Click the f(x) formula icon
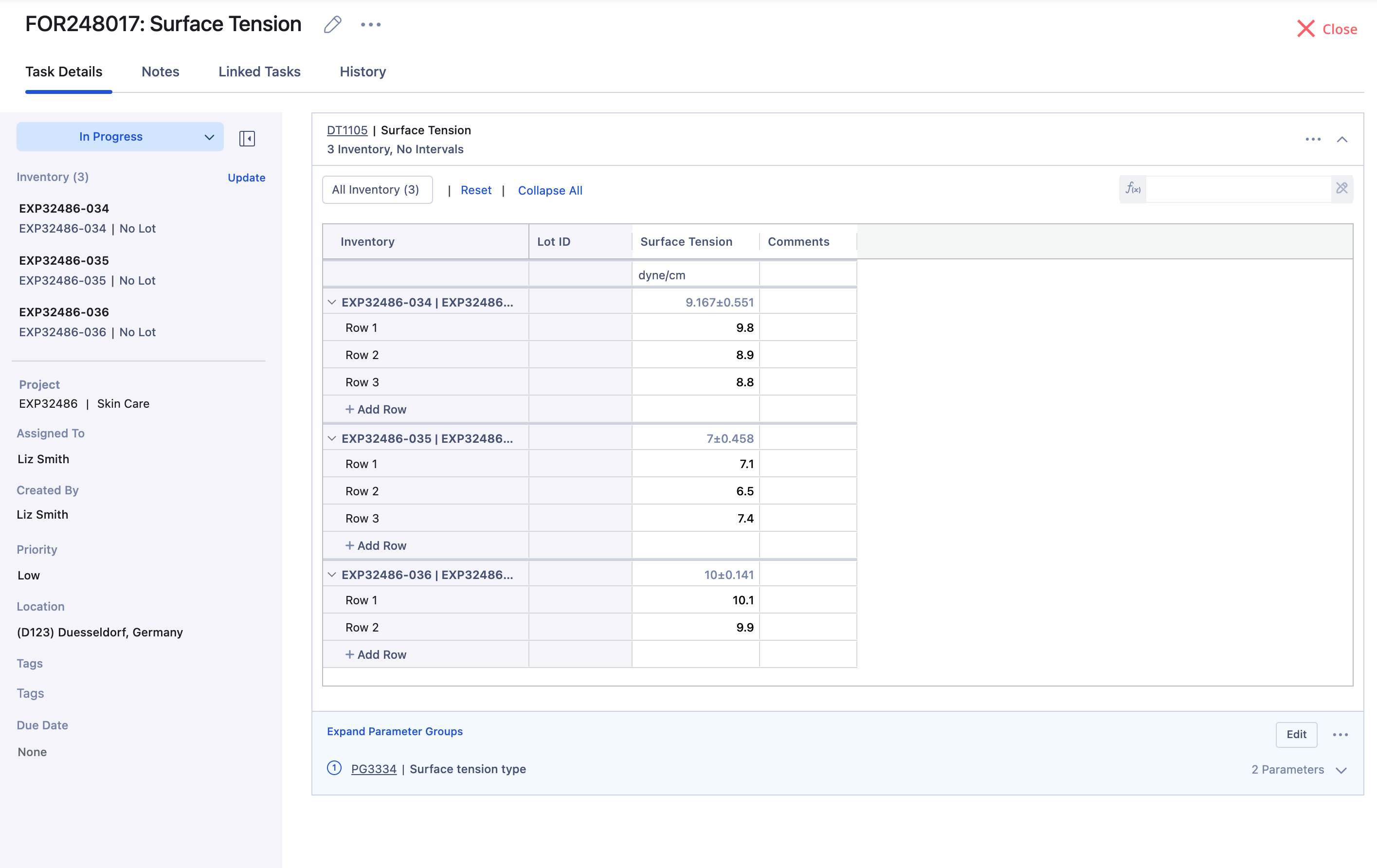The height and width of the screenshot is (868, 1377). (1132, 189)
